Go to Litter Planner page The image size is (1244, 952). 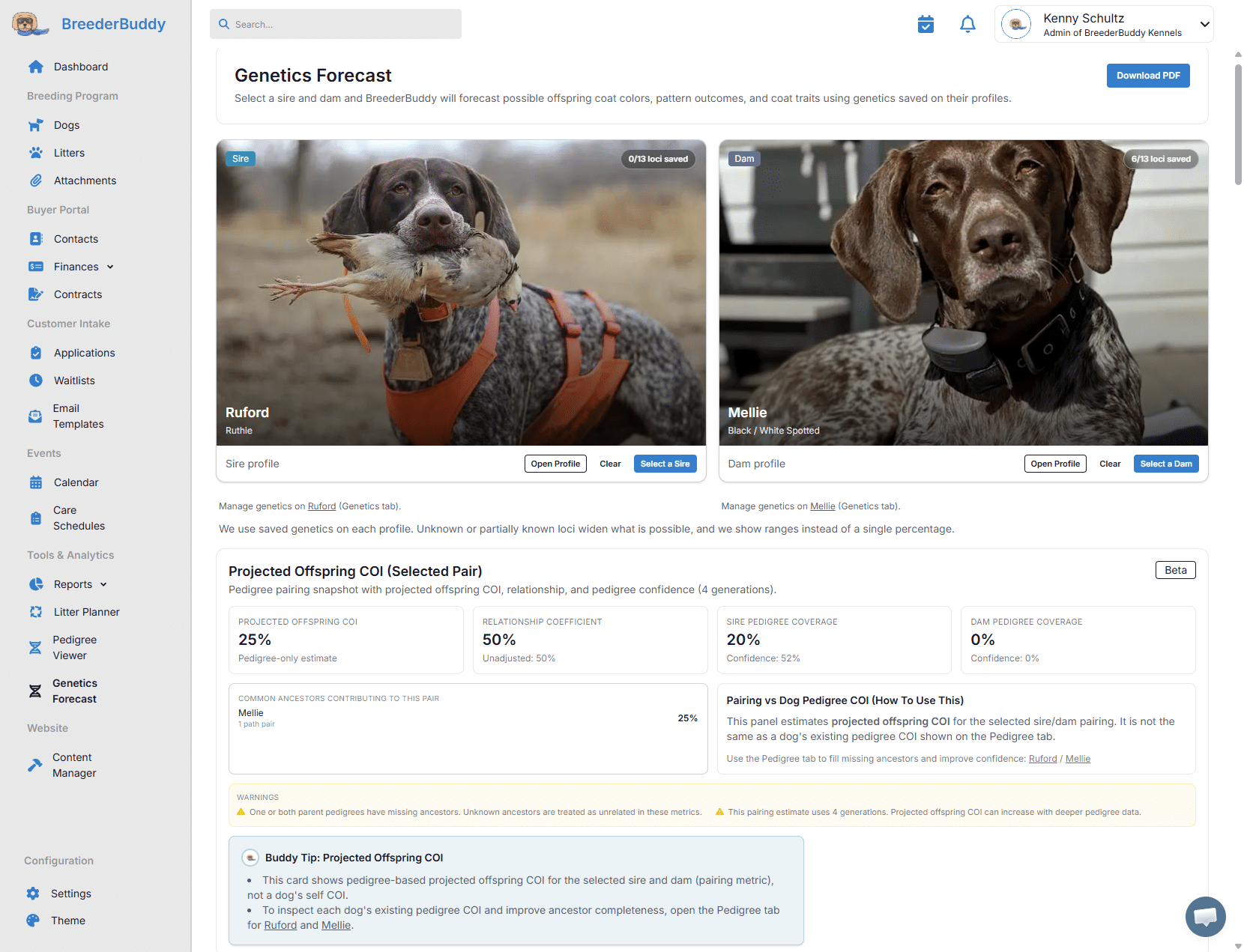point(86,612)
